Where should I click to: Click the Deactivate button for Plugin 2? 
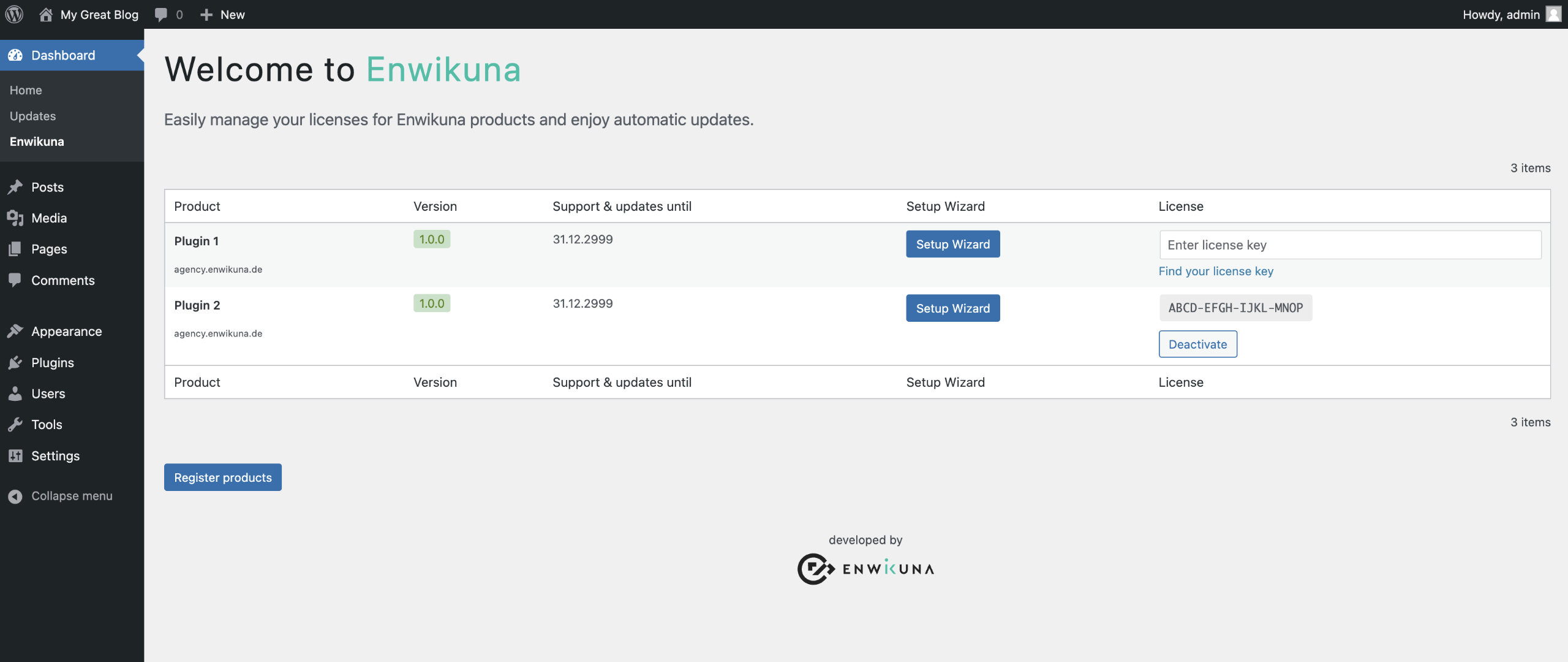1197,343
